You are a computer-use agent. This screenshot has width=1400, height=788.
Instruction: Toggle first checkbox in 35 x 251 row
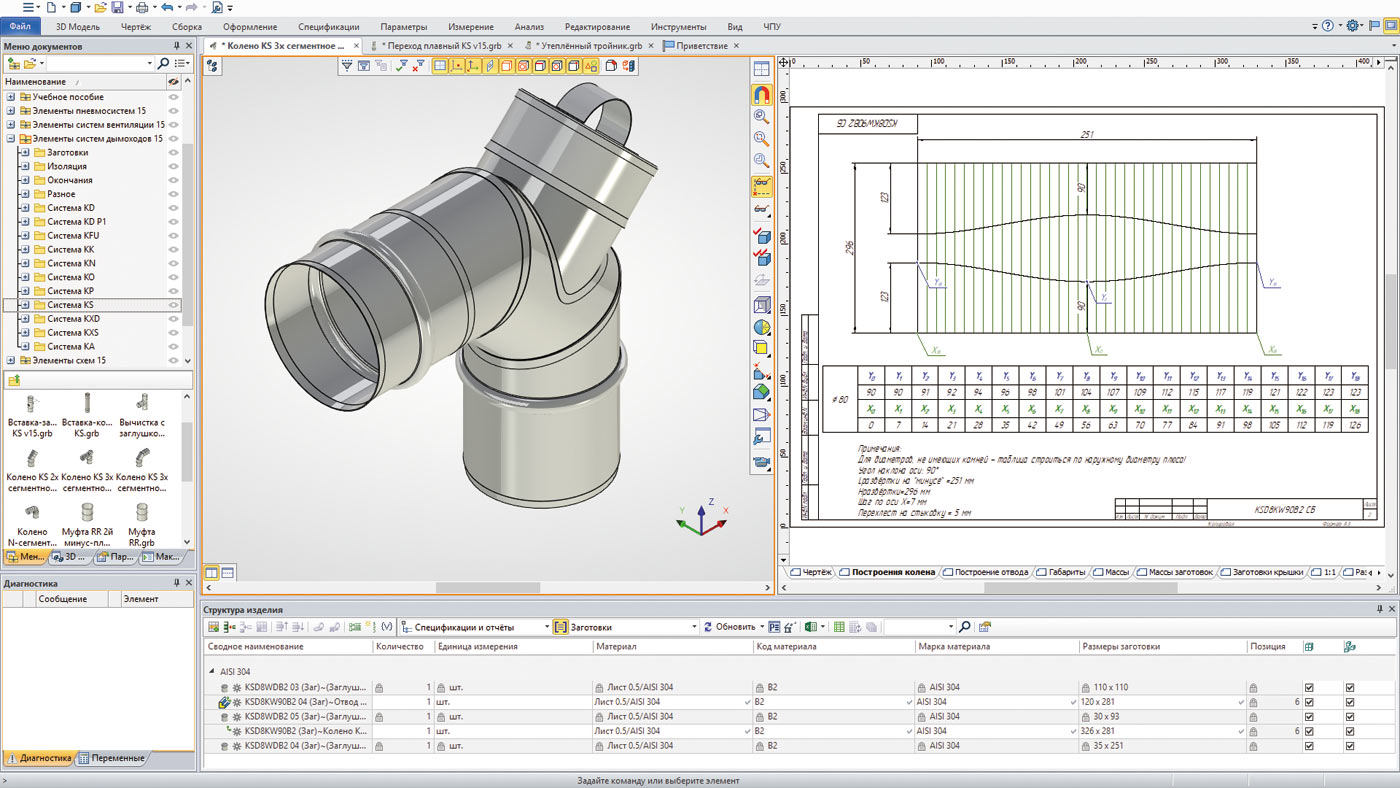click(1309, 746)
